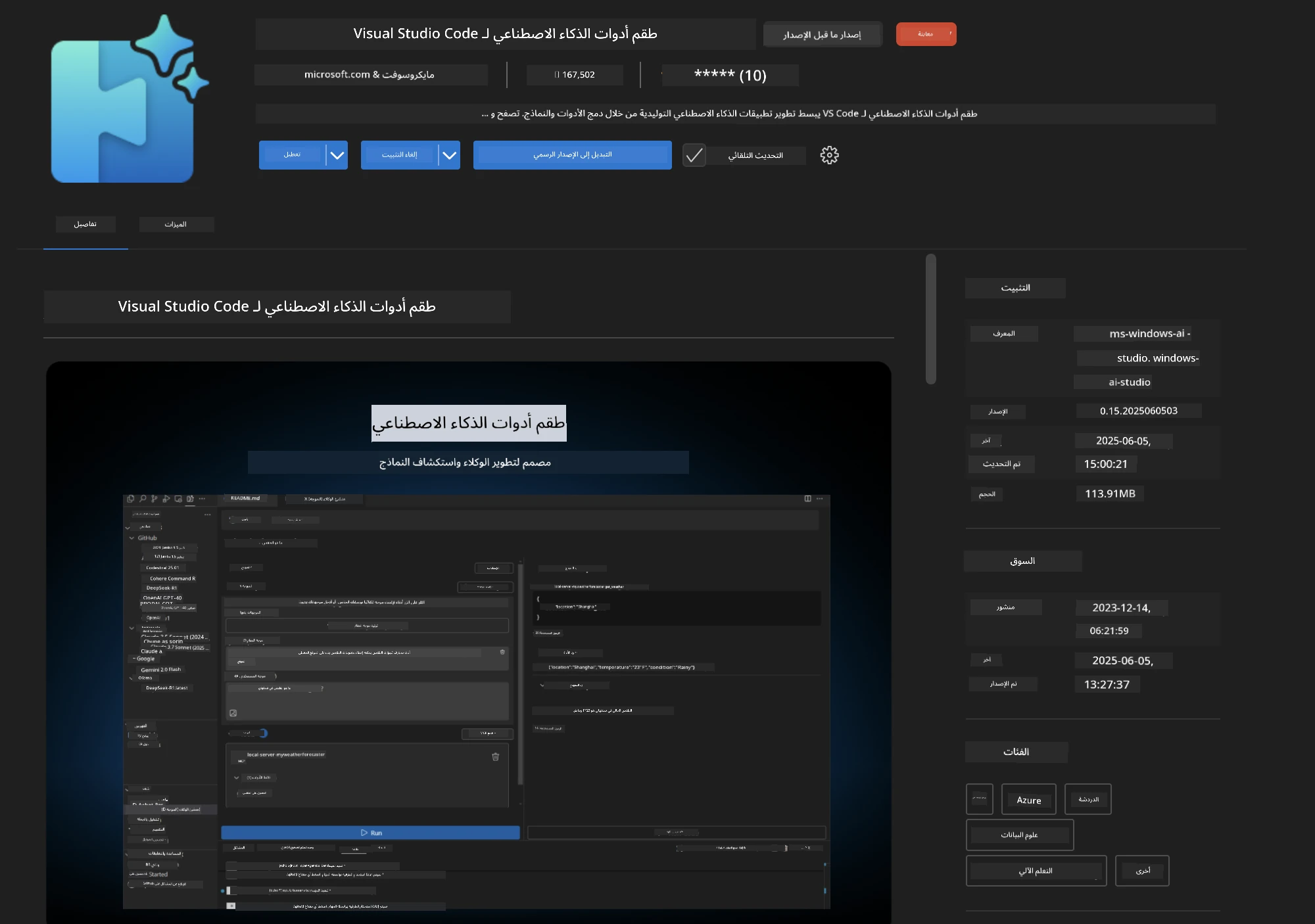Click the update time 15:00:21
Viewport: 1315px width, 924px height.
[1106, 464]
